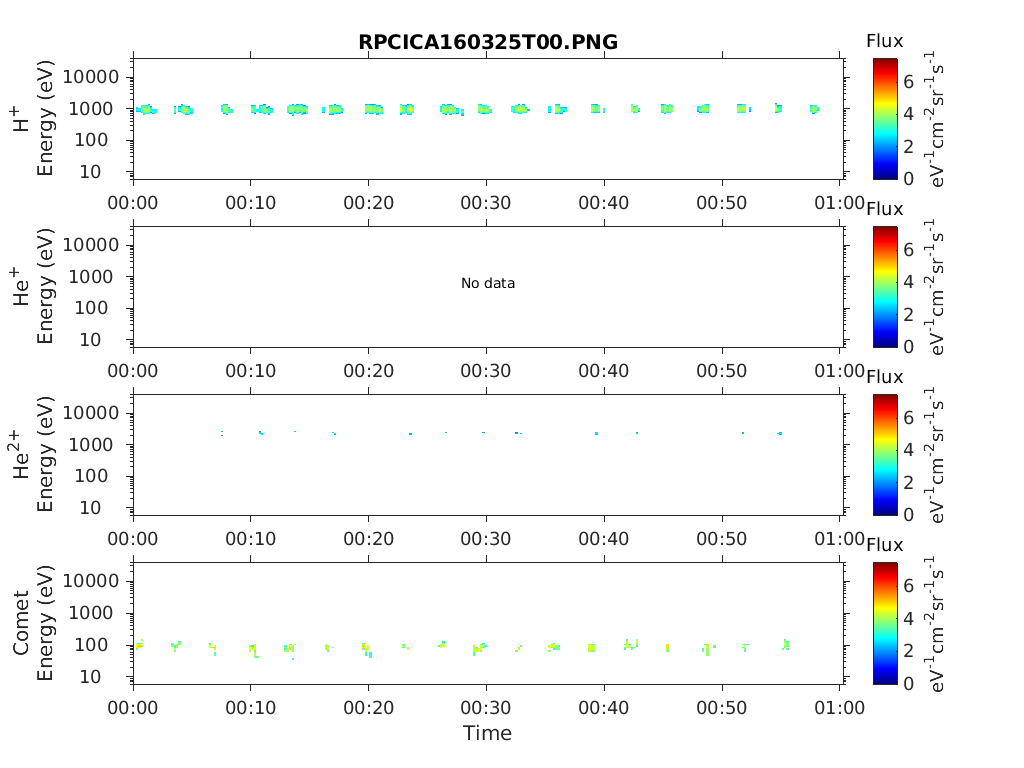Screen dimensions: 1024x768
Task: Click the Flux label above the H+ colorbar
Action: point(885,41)
